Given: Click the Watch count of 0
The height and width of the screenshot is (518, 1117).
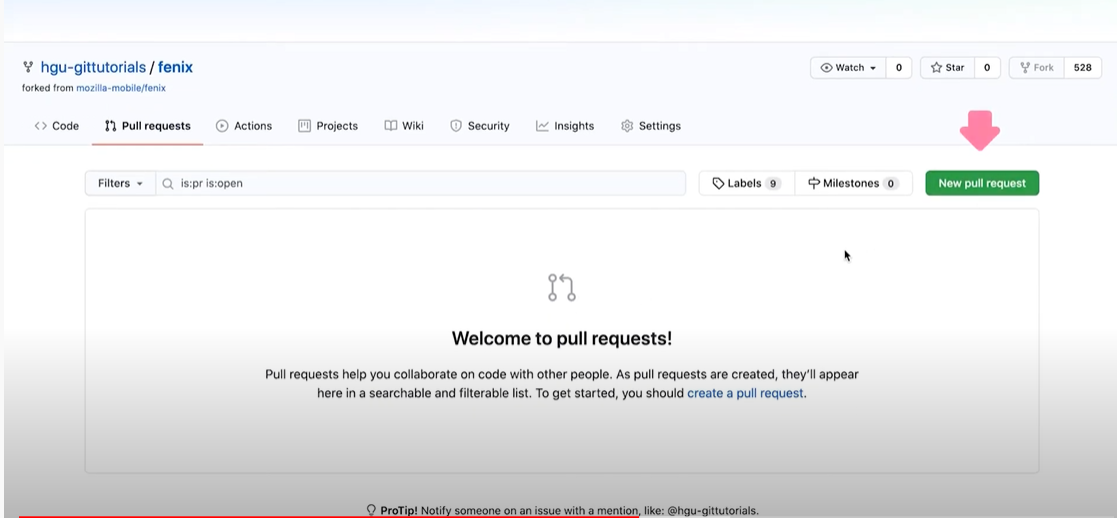Looking at the screenshot, I should click(x=899, y=68).
